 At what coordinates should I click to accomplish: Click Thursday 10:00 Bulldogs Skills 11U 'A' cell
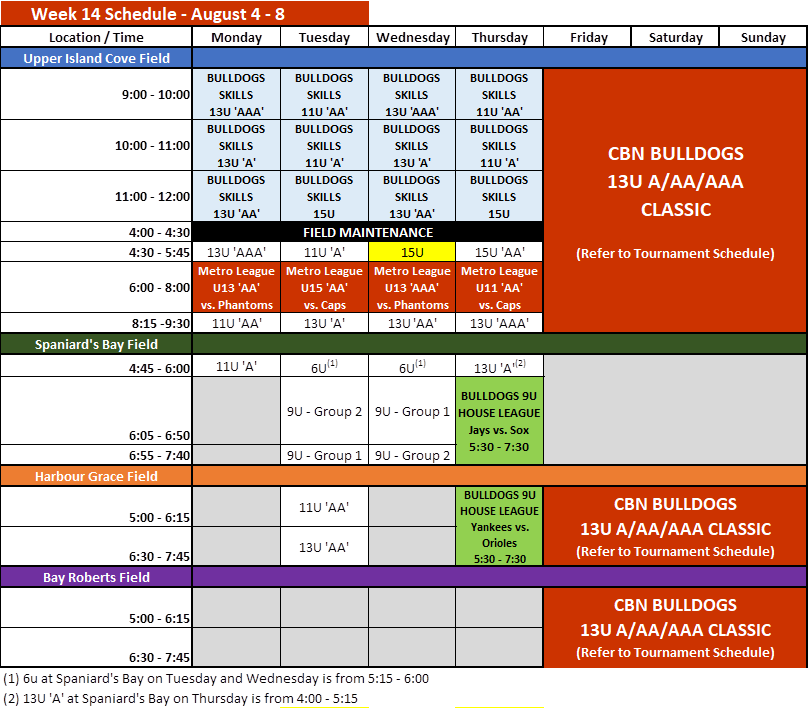499,146
